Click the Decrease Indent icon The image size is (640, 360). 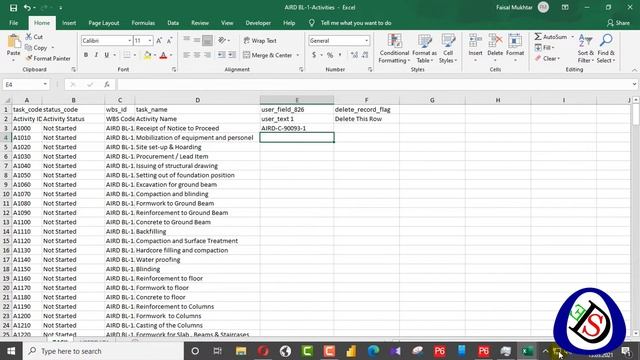click(x=222, y=55)
